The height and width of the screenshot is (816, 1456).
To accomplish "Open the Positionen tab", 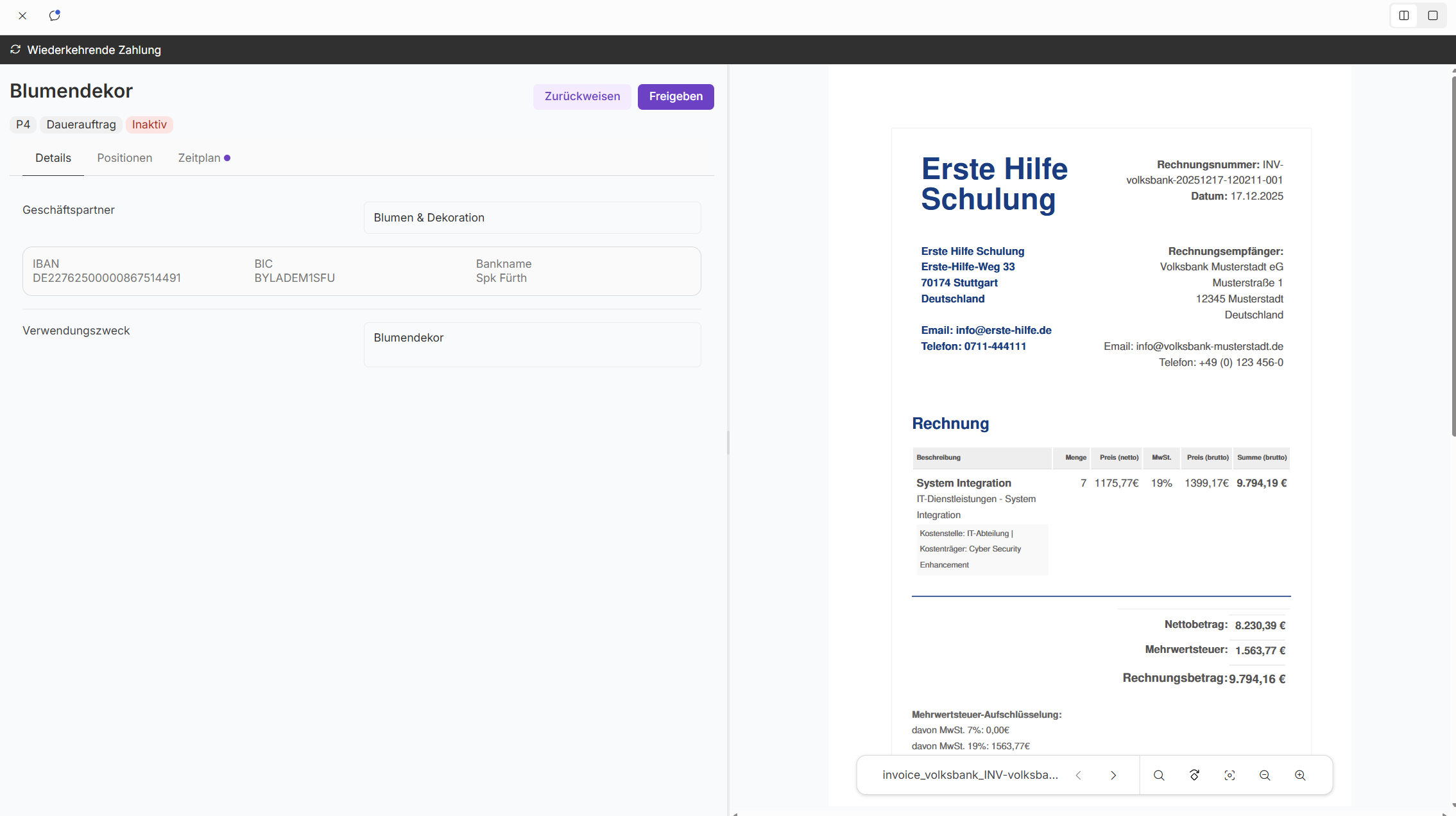I will [124, 158].
